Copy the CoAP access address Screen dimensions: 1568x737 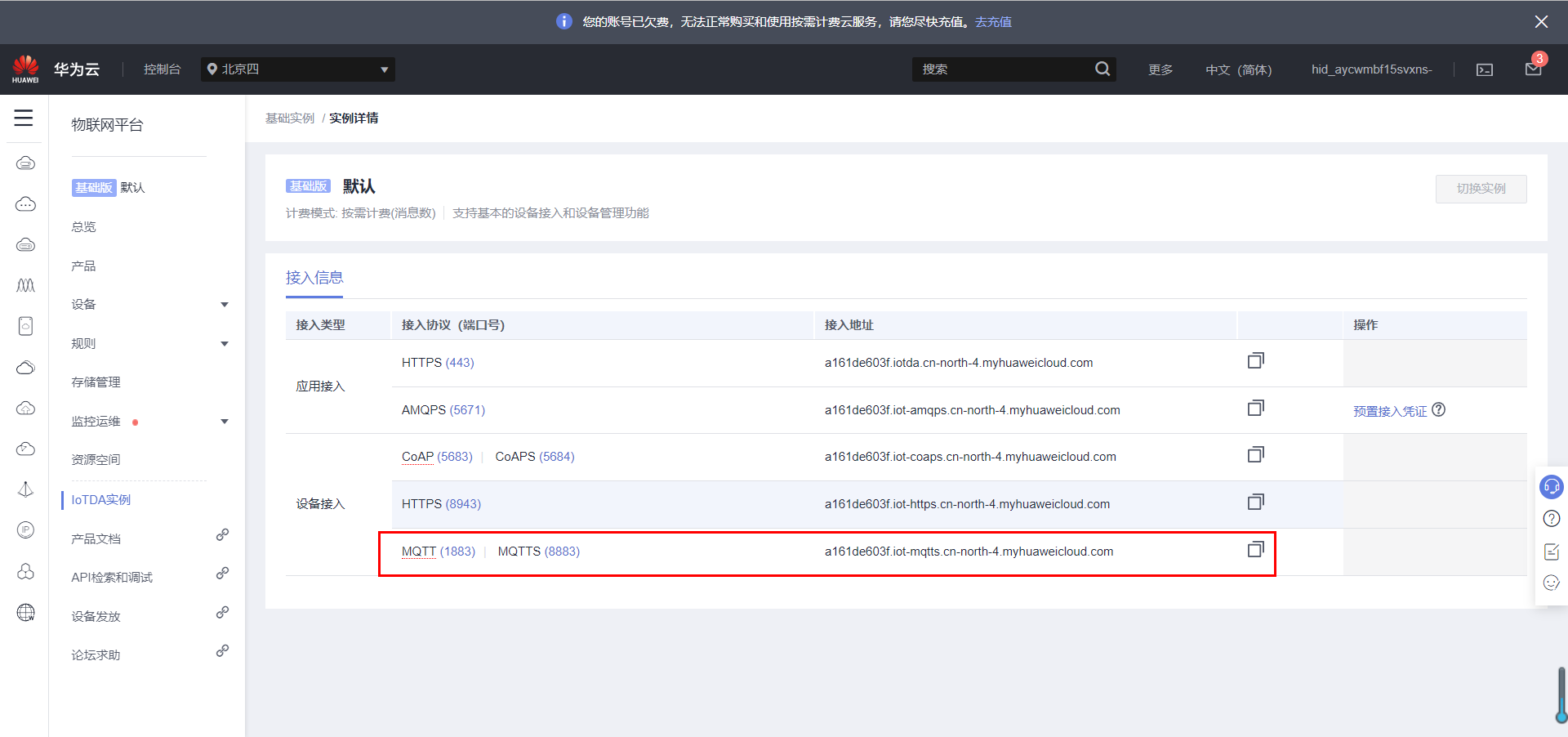coord(1256,454)
